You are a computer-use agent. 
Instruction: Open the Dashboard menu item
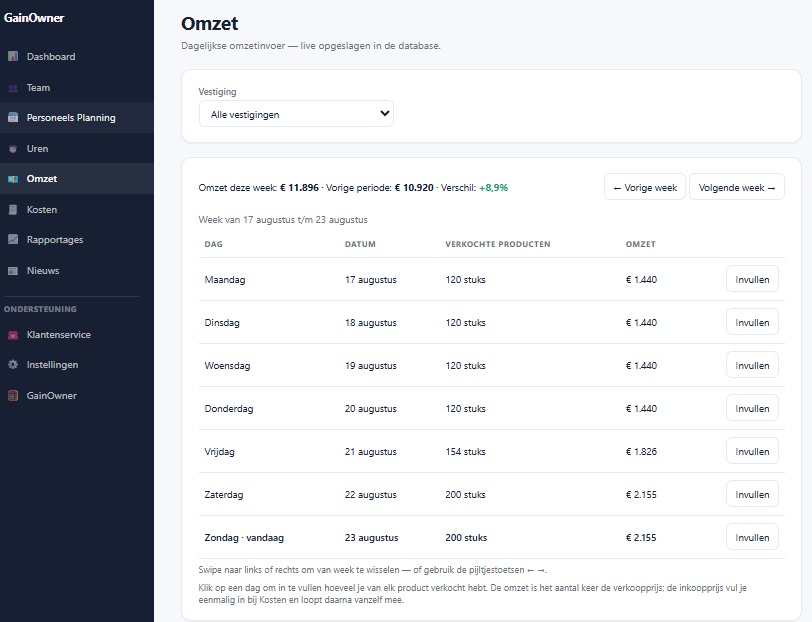click(x=77, y=56)
